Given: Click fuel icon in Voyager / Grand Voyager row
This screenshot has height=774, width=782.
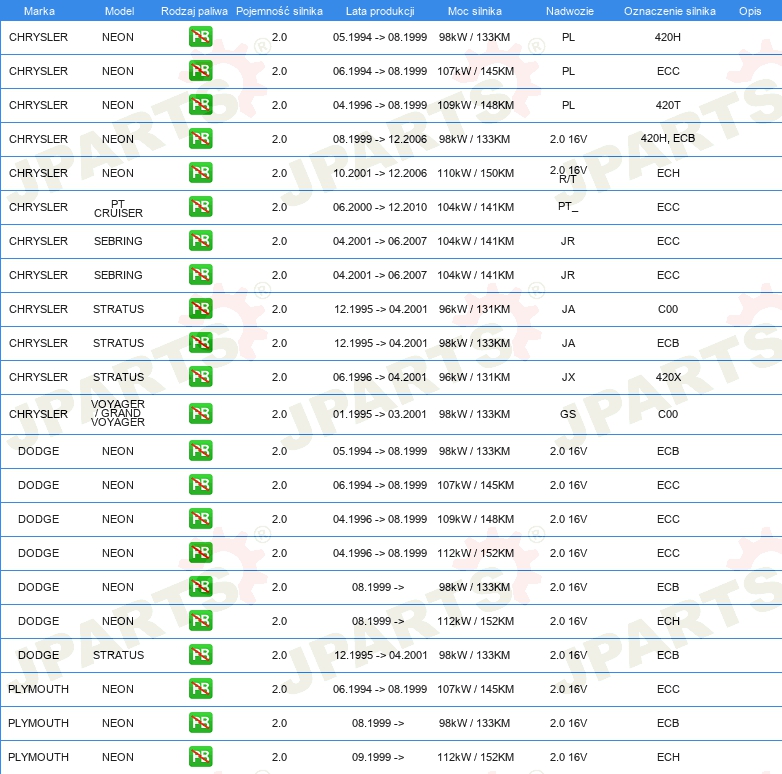Looking at the screenshot, I should (200, 414).
